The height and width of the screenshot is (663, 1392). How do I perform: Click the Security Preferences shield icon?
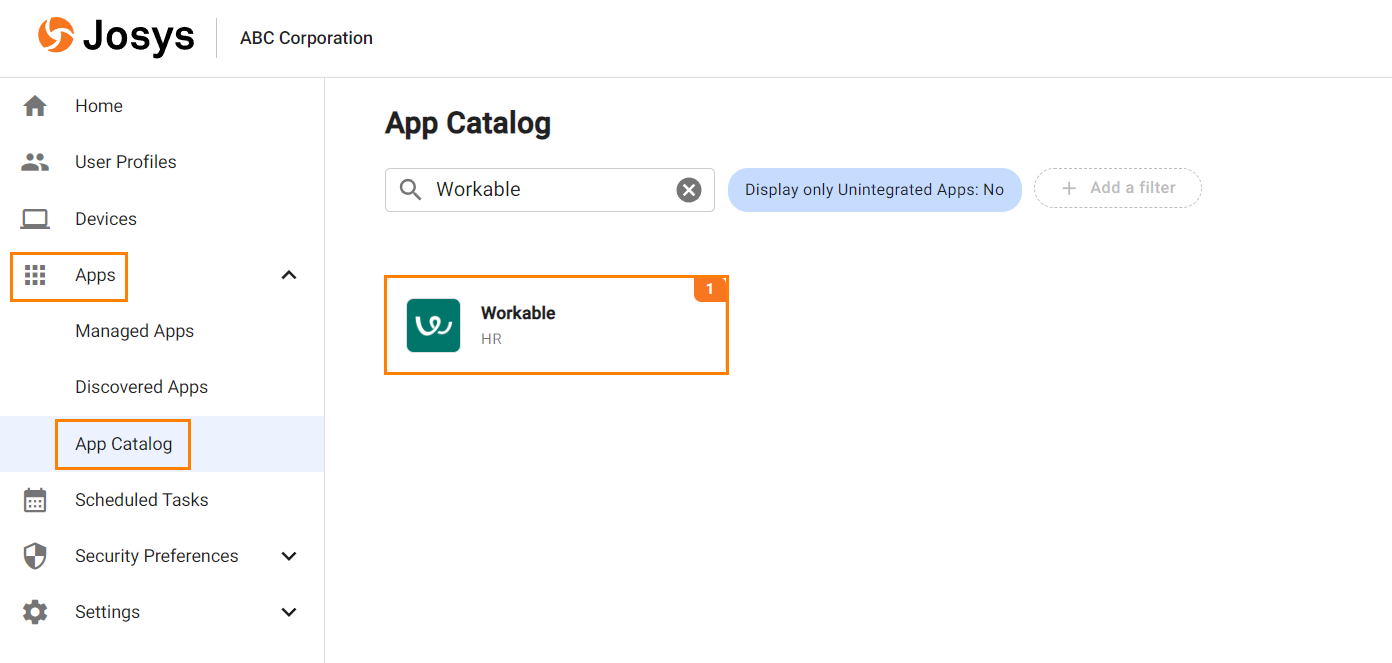(35, 556)
